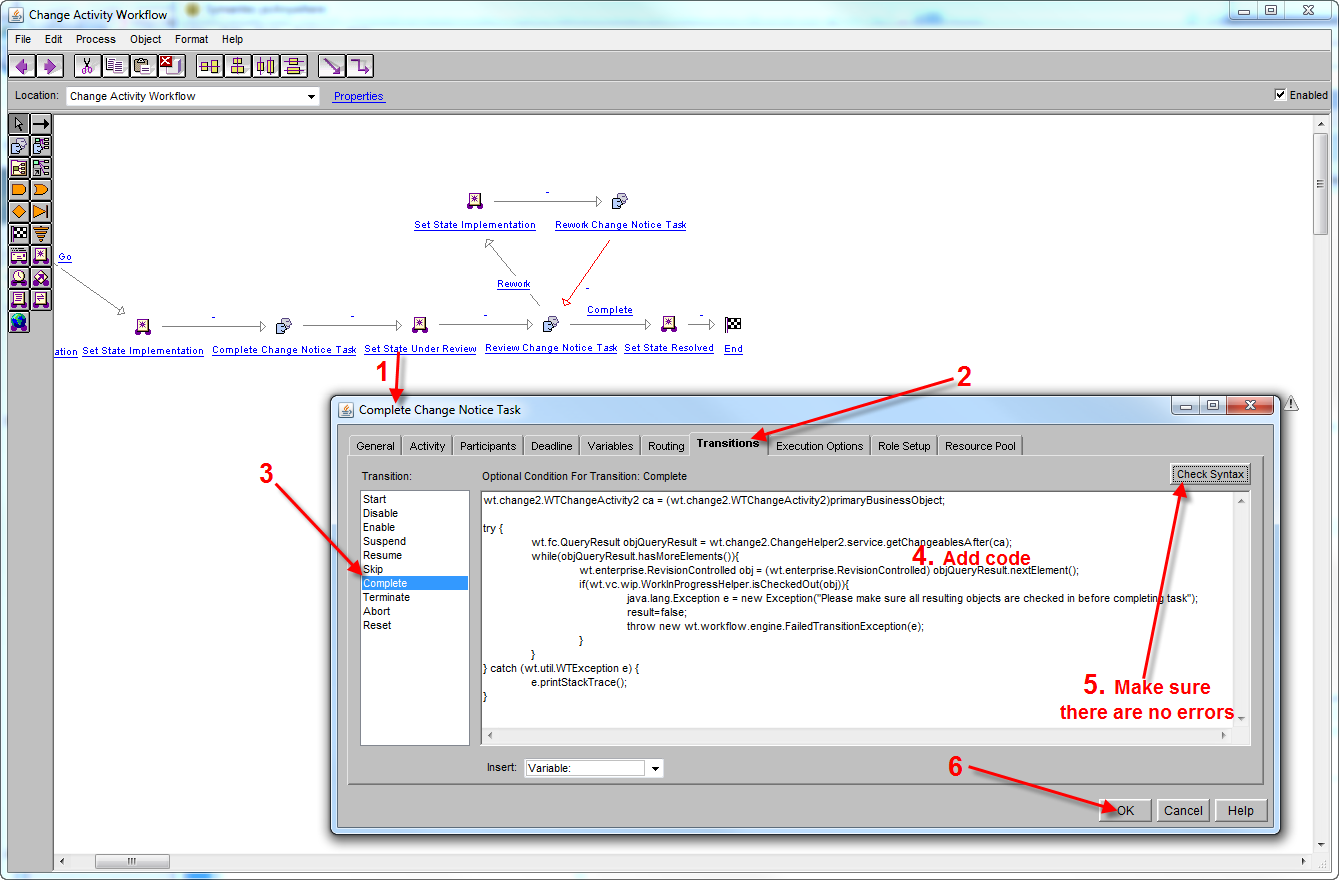The width and height of the screenshot is (1339, 880).
Task: Select the clock timer robot palette icon
Action: 19,278
